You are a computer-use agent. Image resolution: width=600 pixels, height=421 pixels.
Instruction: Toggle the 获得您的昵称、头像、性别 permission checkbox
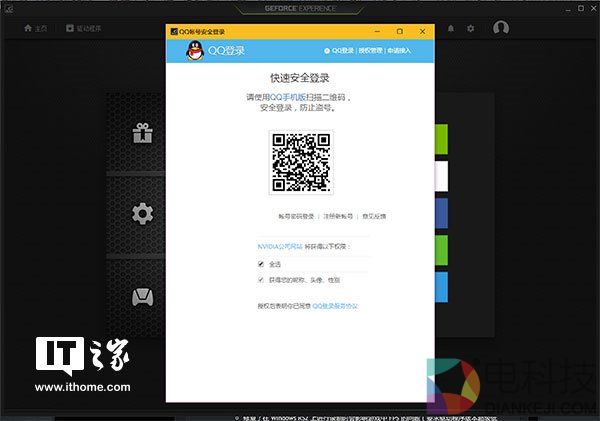pos(261,280)
